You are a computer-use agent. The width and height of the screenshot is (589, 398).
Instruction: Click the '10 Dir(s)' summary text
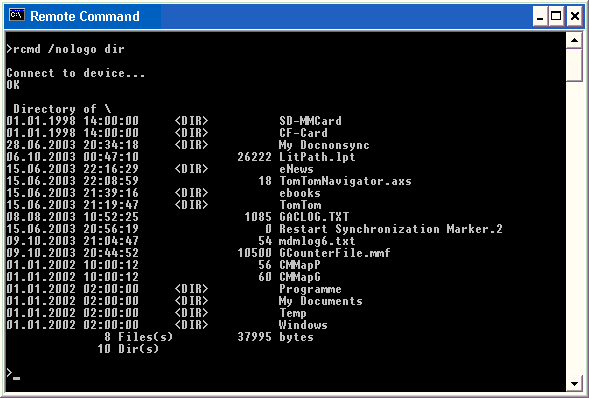tap(128, 349)
